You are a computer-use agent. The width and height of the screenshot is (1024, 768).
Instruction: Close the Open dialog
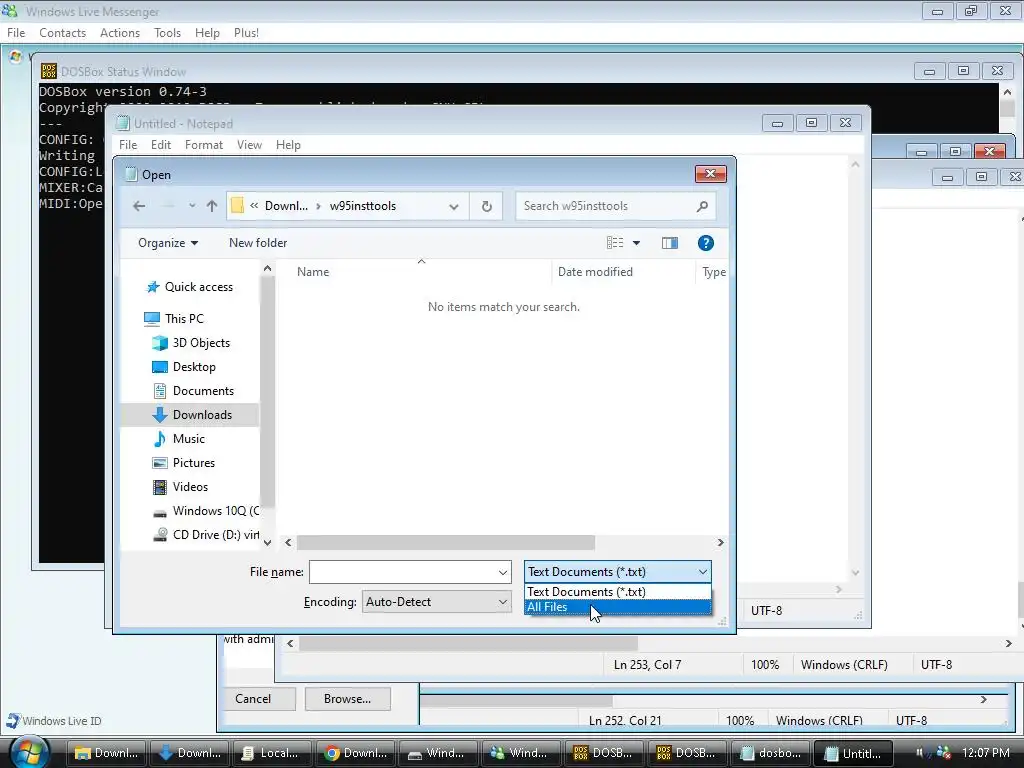point(711,174)
